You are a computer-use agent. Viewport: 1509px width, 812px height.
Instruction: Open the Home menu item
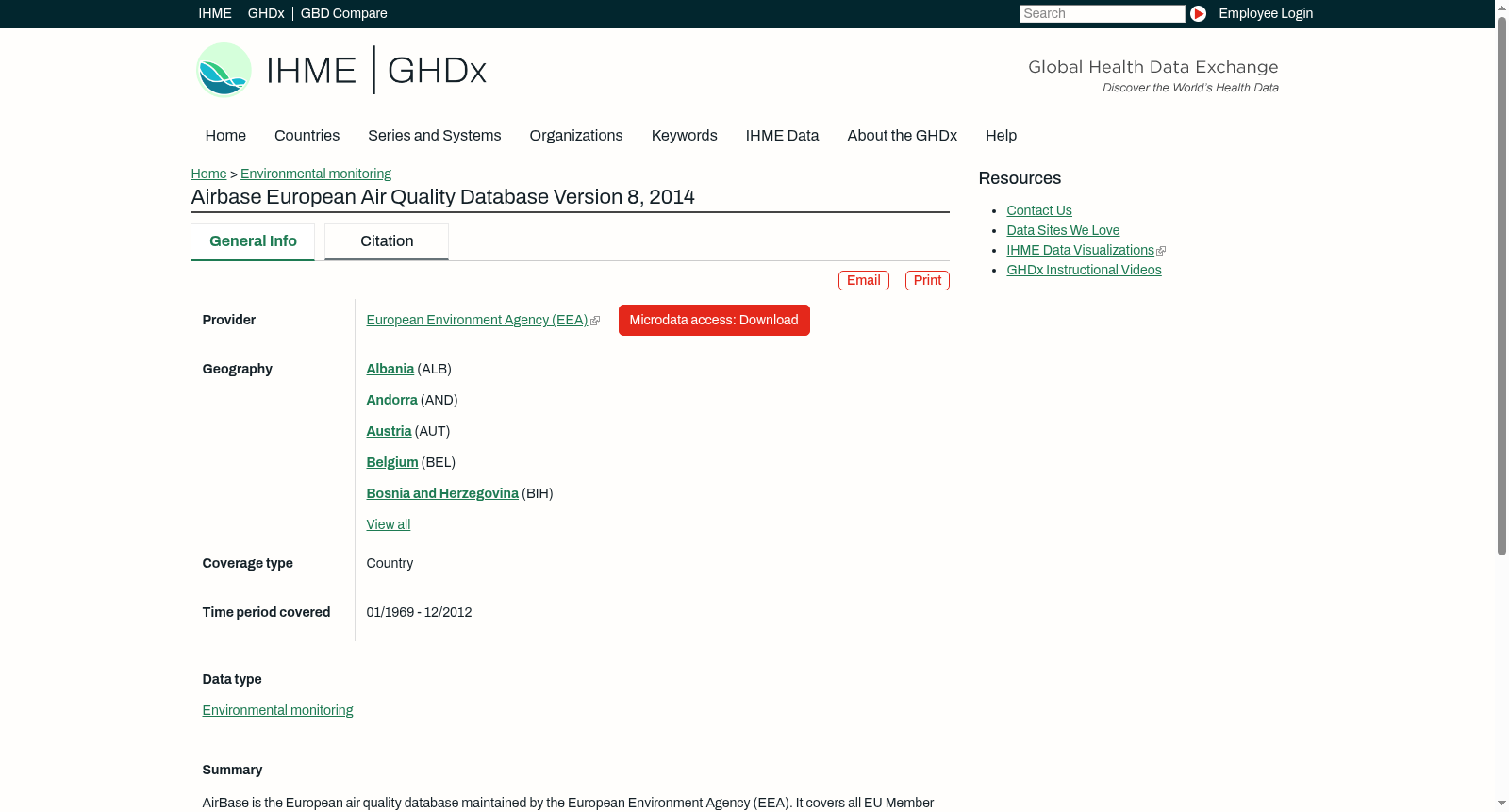tap(225, 136)
